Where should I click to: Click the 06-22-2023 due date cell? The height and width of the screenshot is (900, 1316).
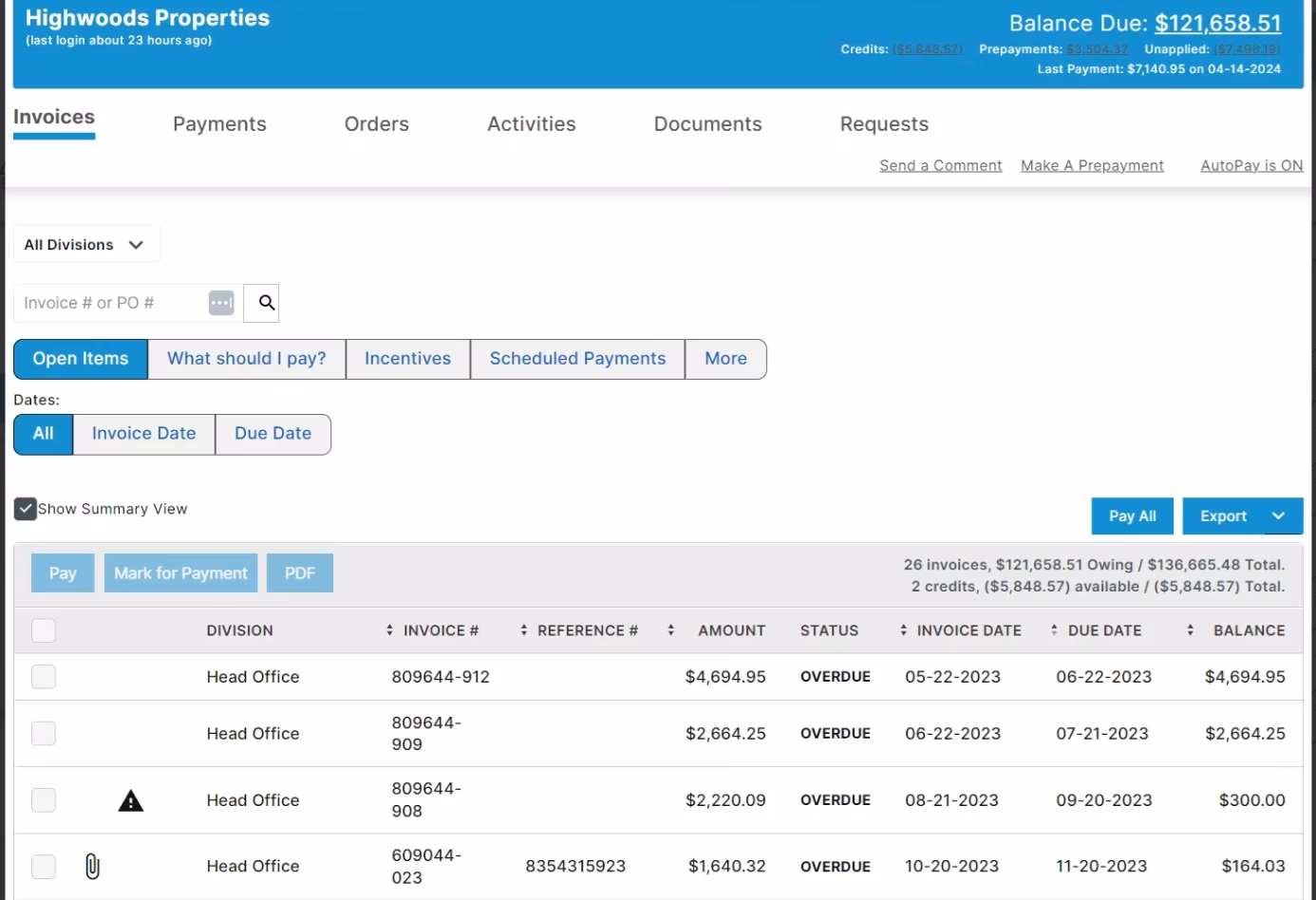(1103, 677)
